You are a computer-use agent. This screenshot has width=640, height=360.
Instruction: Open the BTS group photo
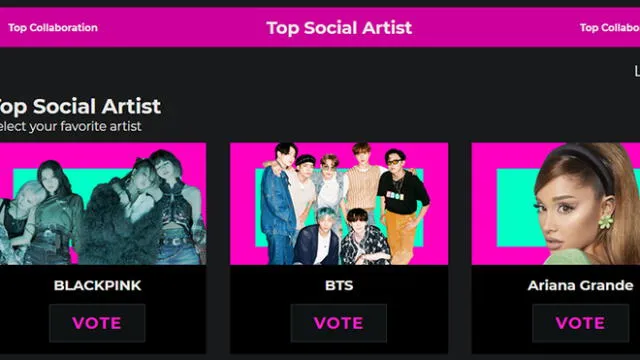tap(339, 203)
